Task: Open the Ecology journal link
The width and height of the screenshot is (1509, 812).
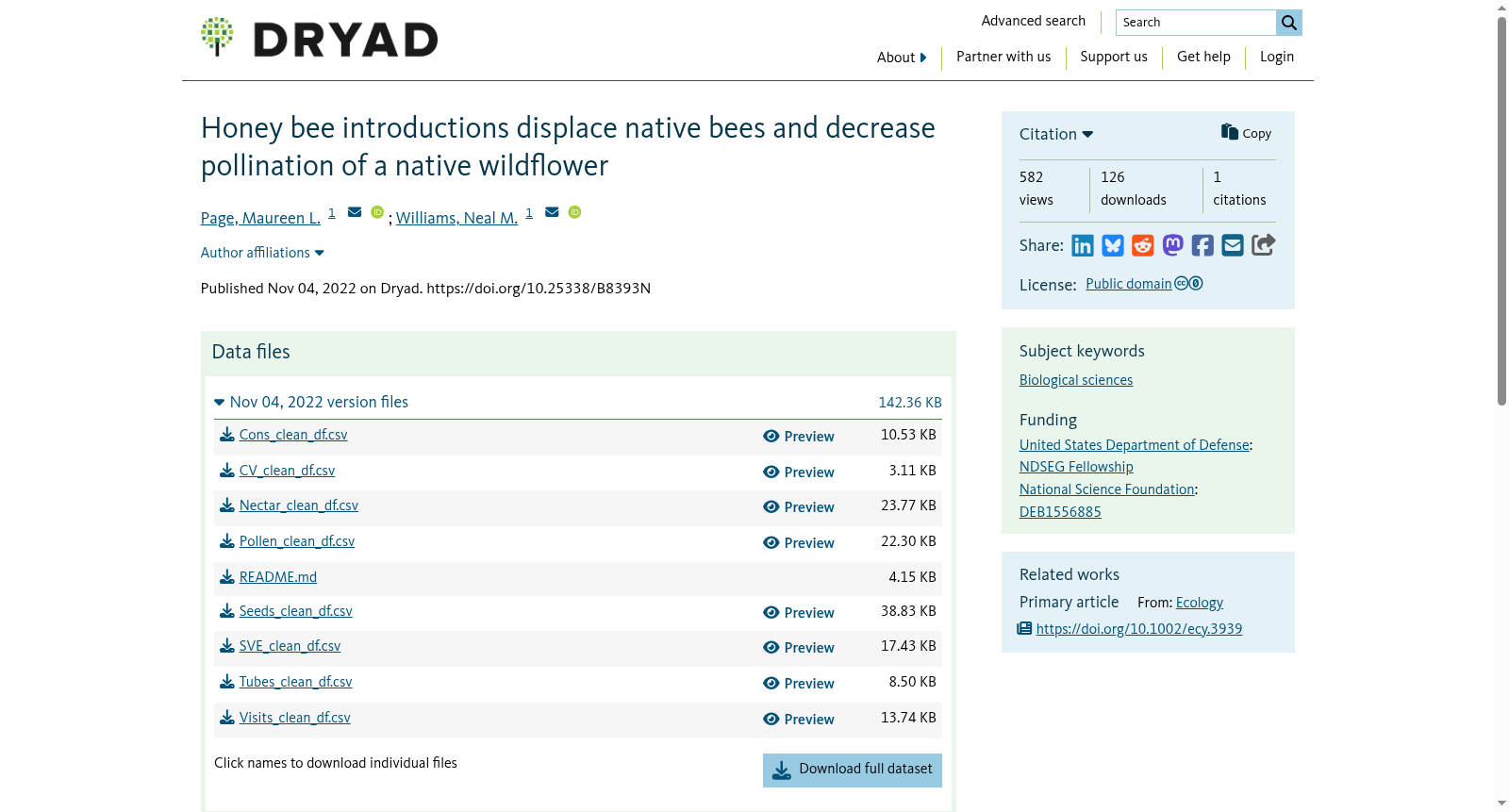Action: pyautogui.click(x=1200, y=603)
